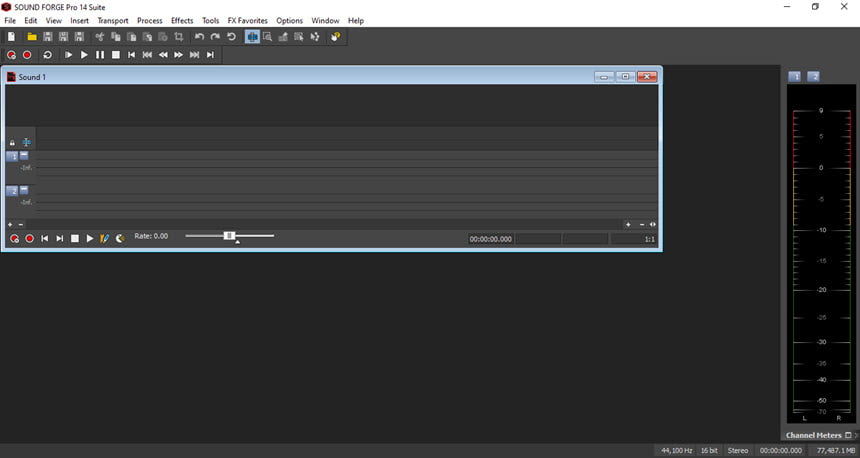This screenshot has width=860, height=458.
Task: Open the View menu
Action: [x=53, y=20]
